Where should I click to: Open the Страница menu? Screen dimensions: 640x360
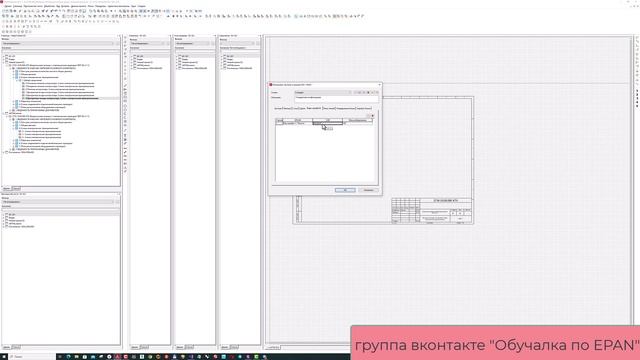click(18, 7)
